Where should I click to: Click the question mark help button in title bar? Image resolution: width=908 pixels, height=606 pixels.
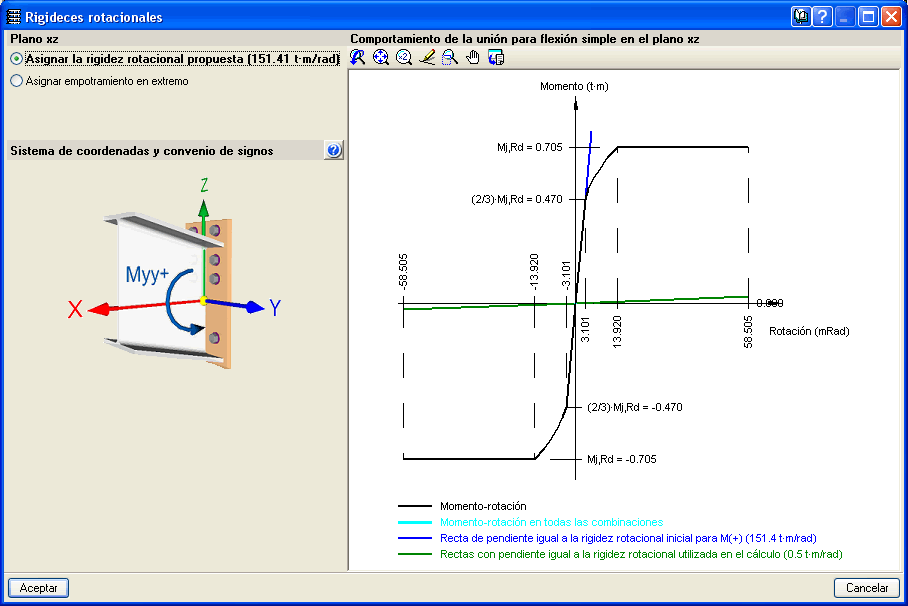point(822,17)
